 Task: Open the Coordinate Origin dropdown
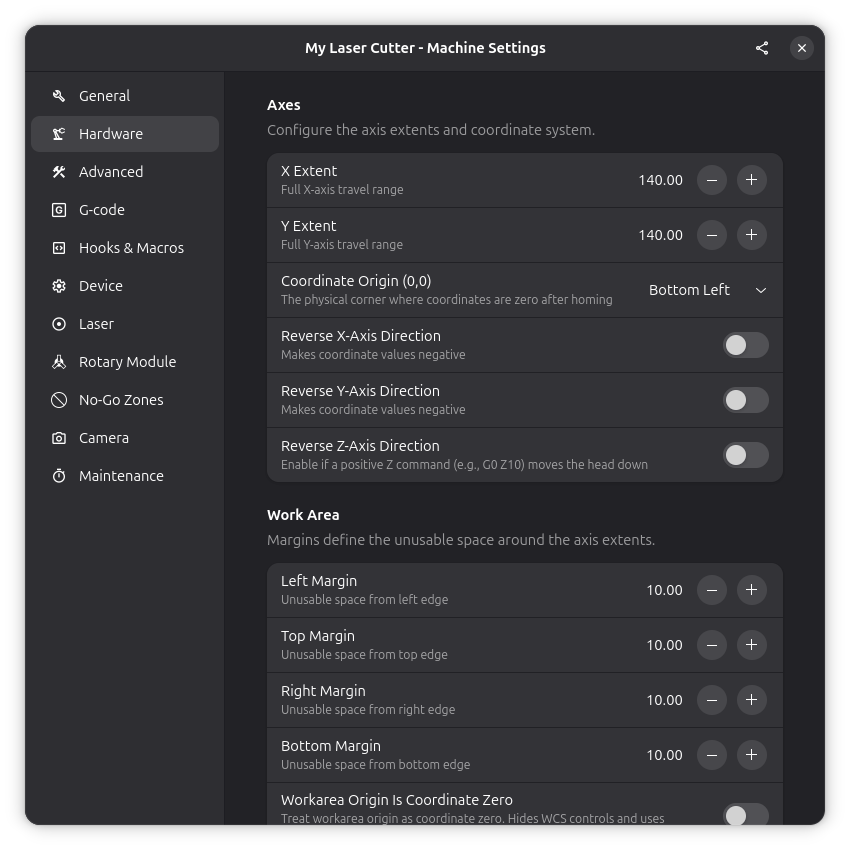[707, 290]
